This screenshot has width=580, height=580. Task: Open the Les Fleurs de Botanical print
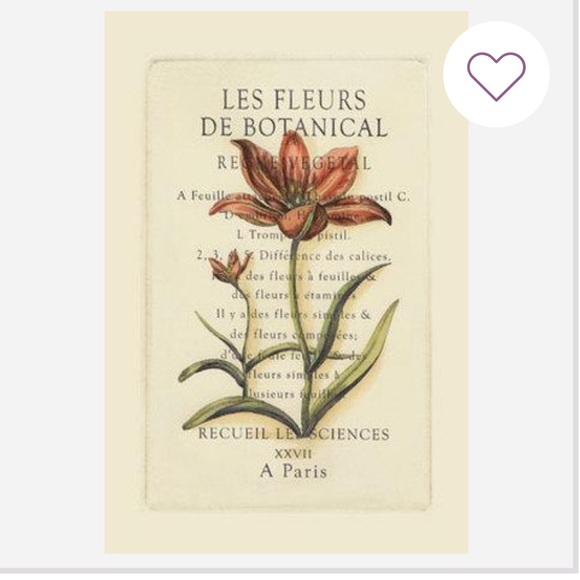point(286,282)
